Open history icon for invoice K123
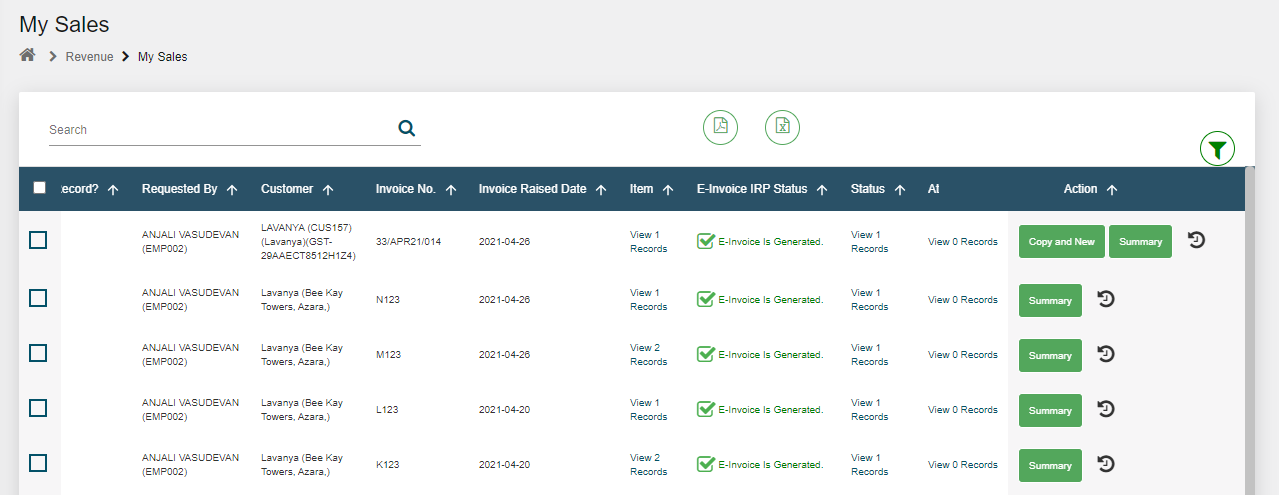Screen dimensions: 1279x495 tap(1106, 464)
